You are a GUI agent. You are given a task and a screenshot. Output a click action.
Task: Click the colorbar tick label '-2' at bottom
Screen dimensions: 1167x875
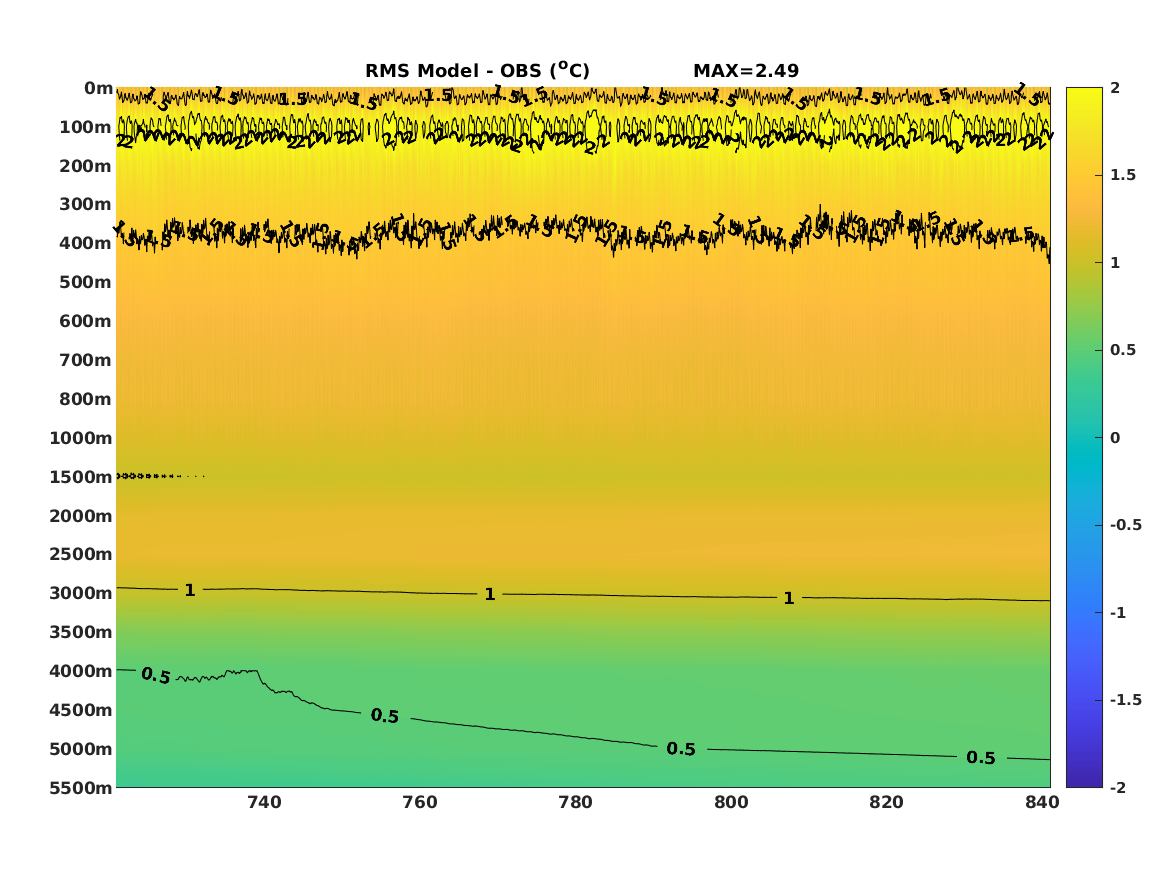tap(1118, 788)
